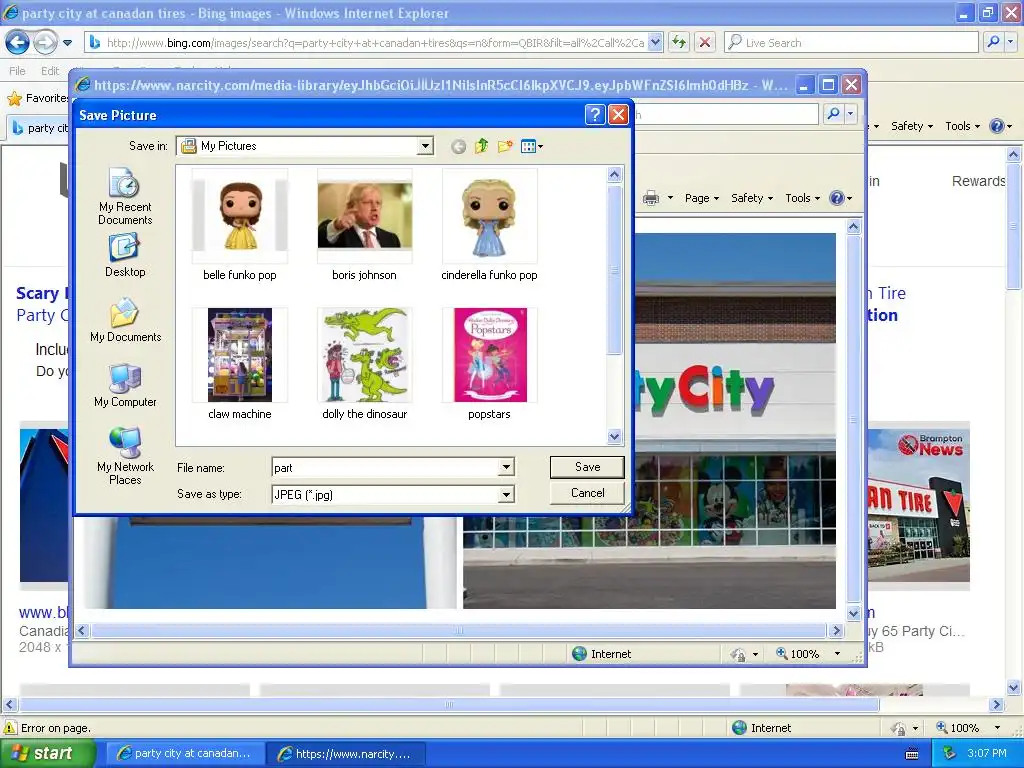
Task: Click the Save Picture help question button
Action: 594,115
